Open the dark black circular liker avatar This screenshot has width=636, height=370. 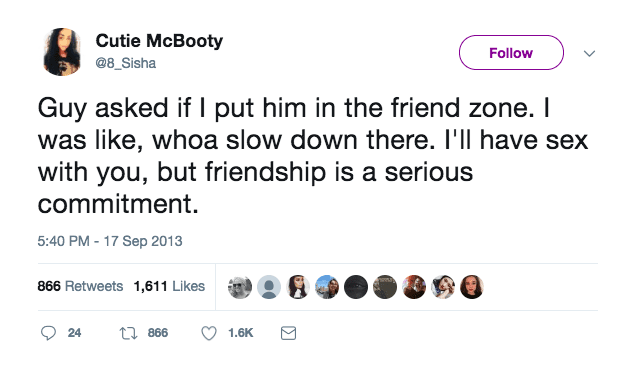tap(356, 287)
